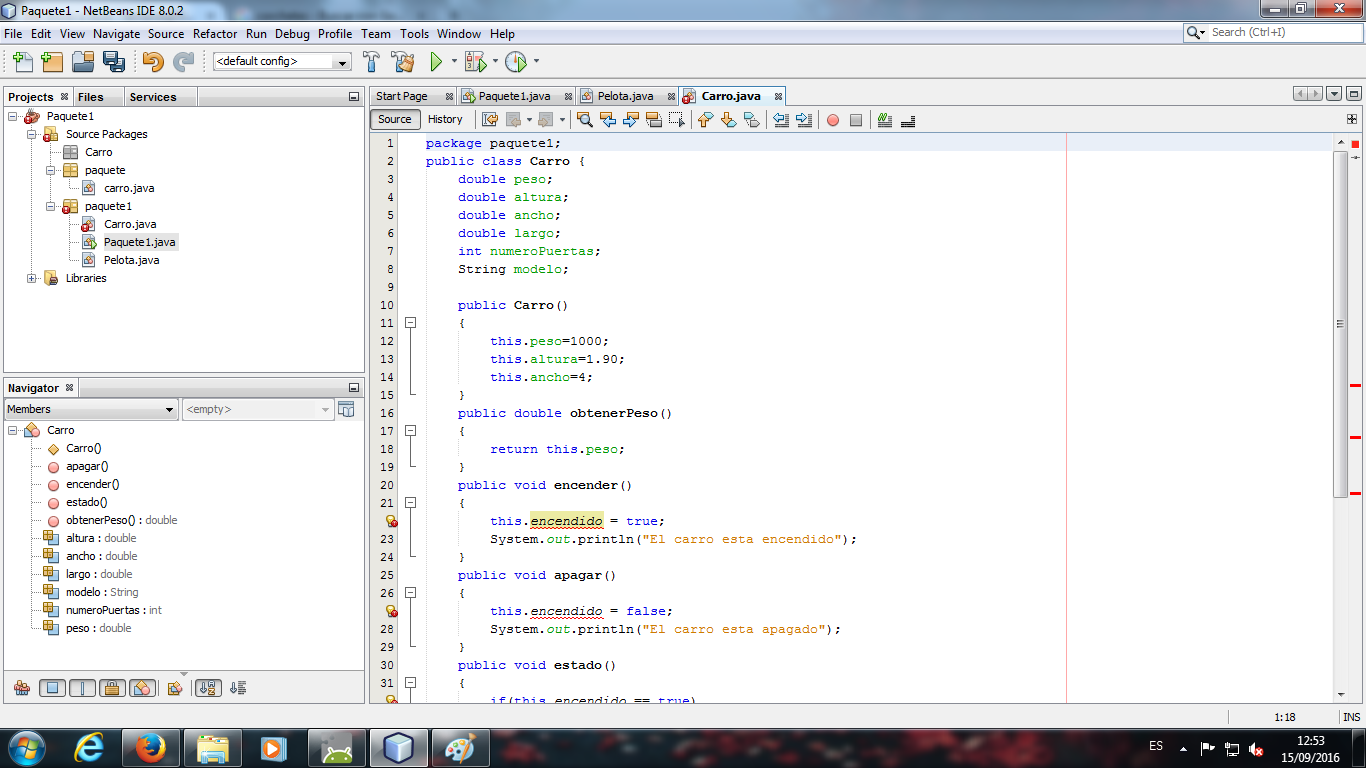
Task: Switch to the Pelota.java editor tab
Action: click(x=625, y=95)
